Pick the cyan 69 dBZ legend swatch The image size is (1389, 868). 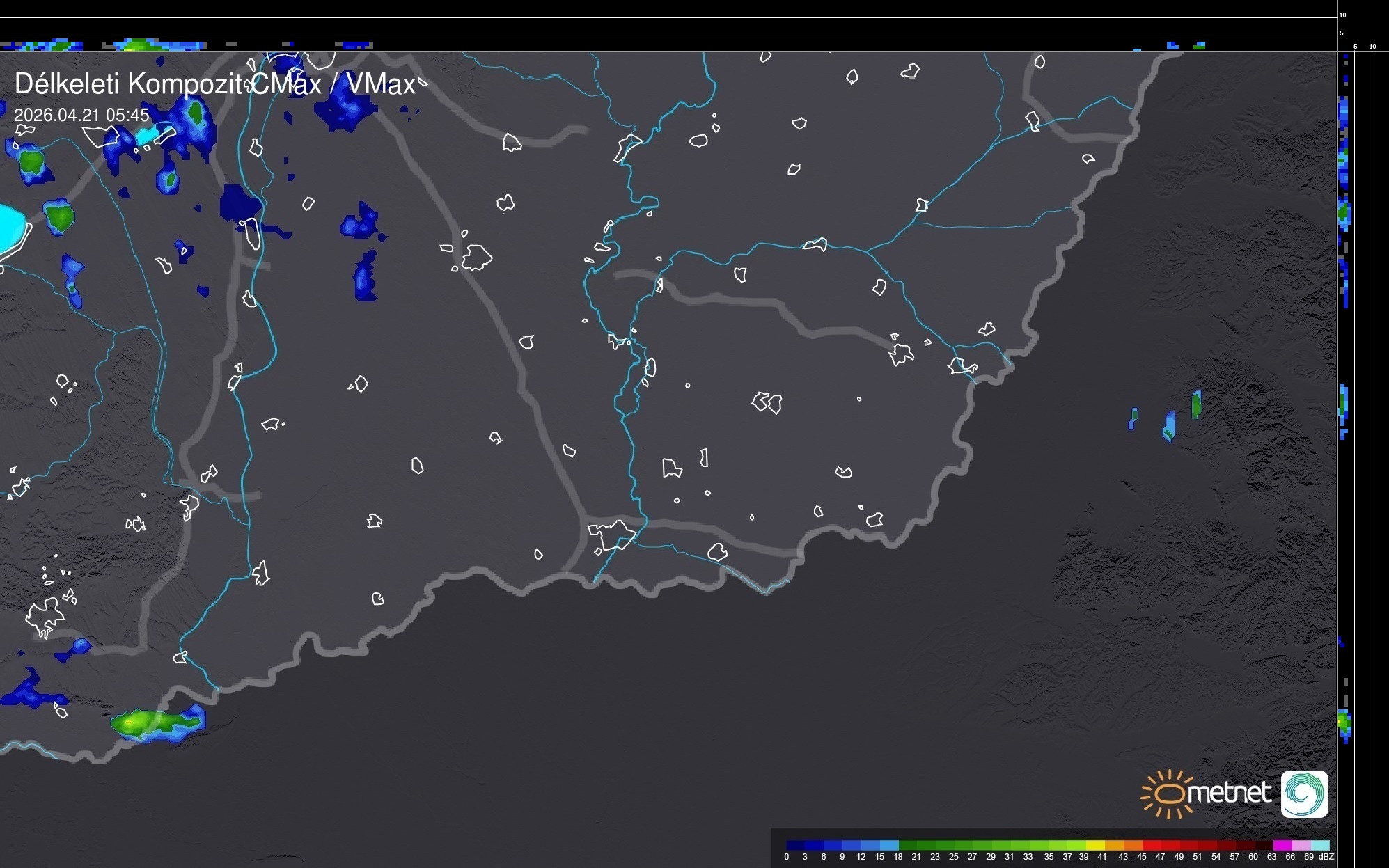point(1320,845)
